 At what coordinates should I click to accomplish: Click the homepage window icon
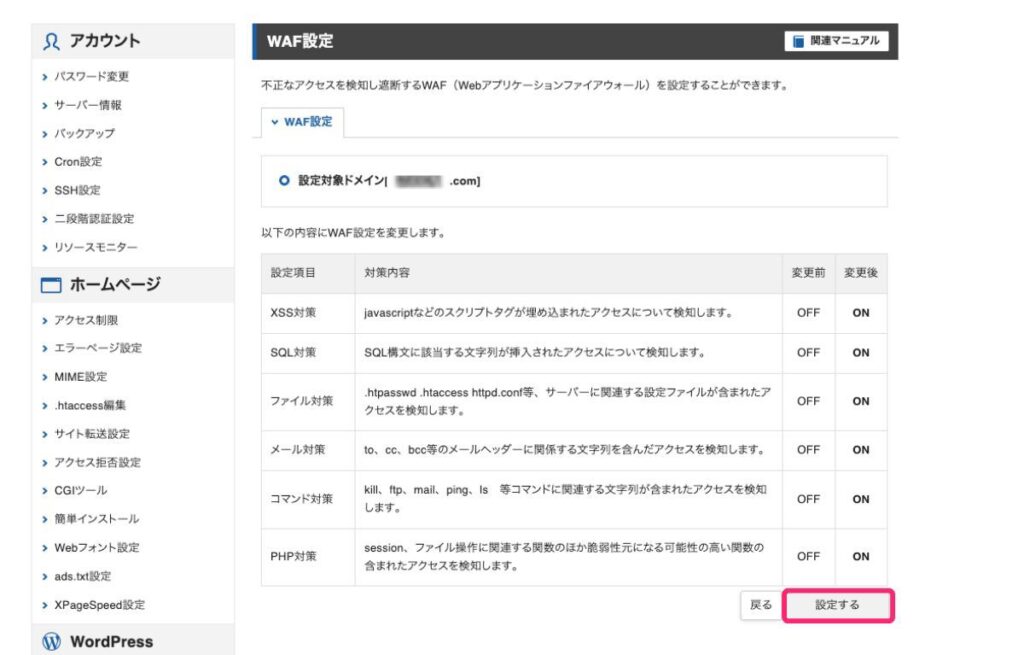52,285
